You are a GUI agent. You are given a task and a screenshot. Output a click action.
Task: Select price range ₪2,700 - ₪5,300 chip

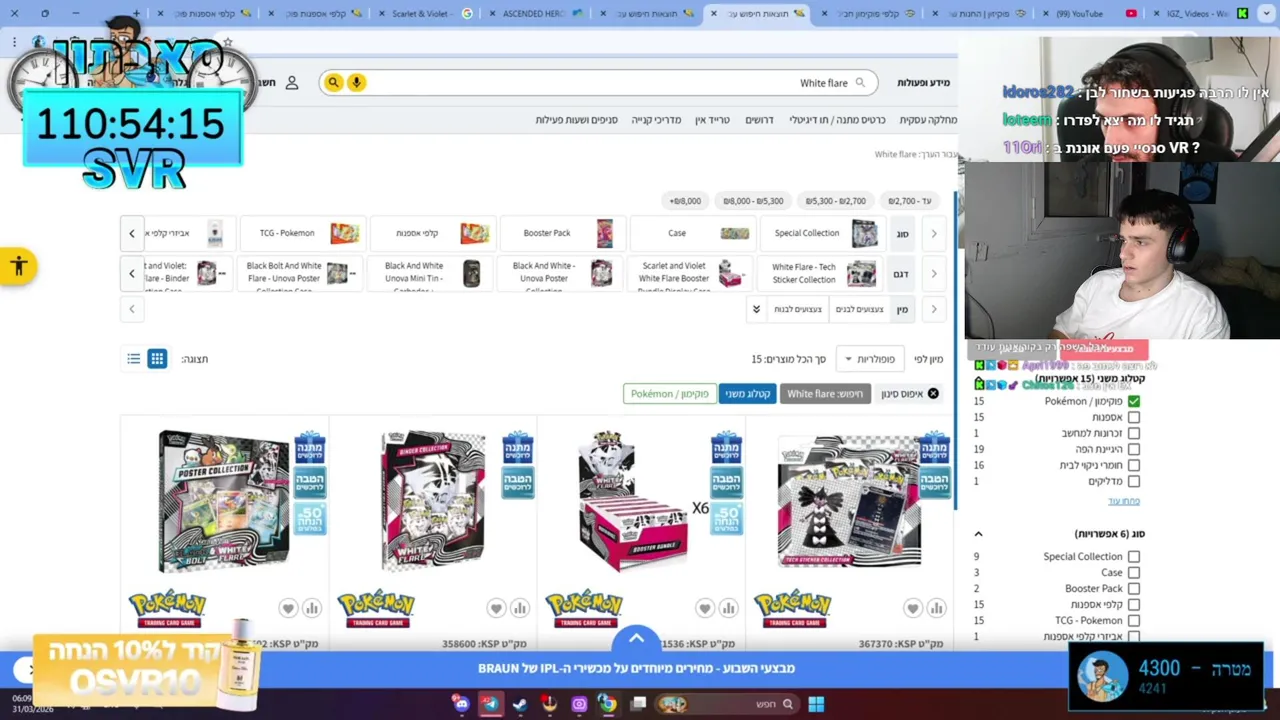tap(836, 201)
